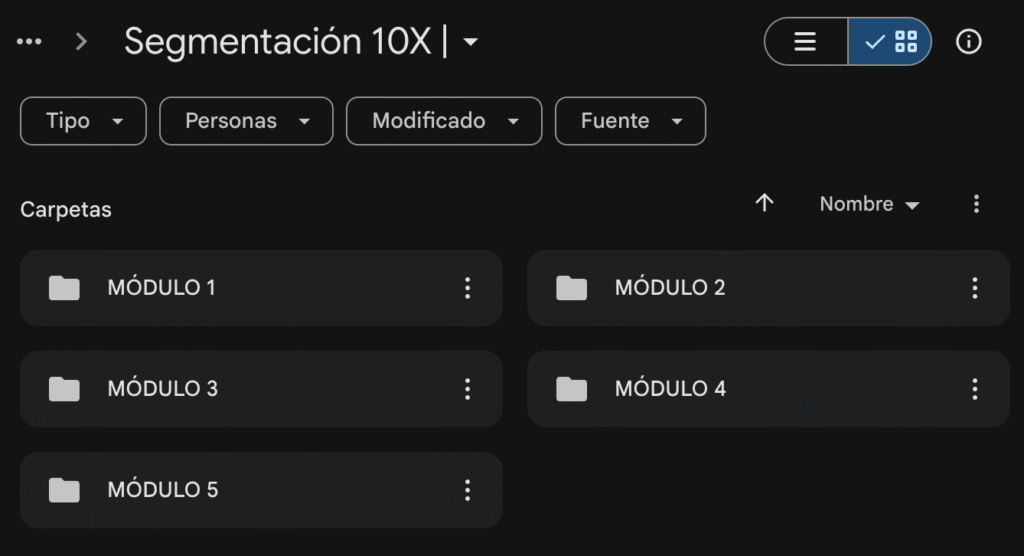Open more options for MÓDULO 5
The width and height of the screenshot is (1024, 556).
coord(467,490)
